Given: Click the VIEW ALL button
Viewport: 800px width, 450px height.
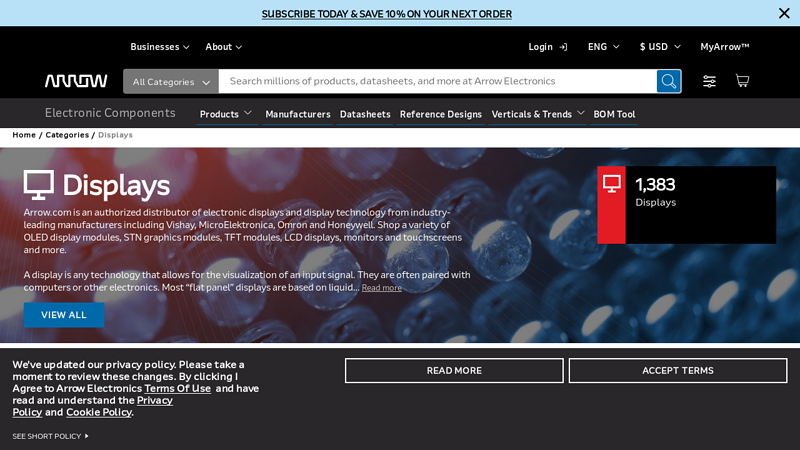Looking at the screenshot, I should [x=64, y=315].
